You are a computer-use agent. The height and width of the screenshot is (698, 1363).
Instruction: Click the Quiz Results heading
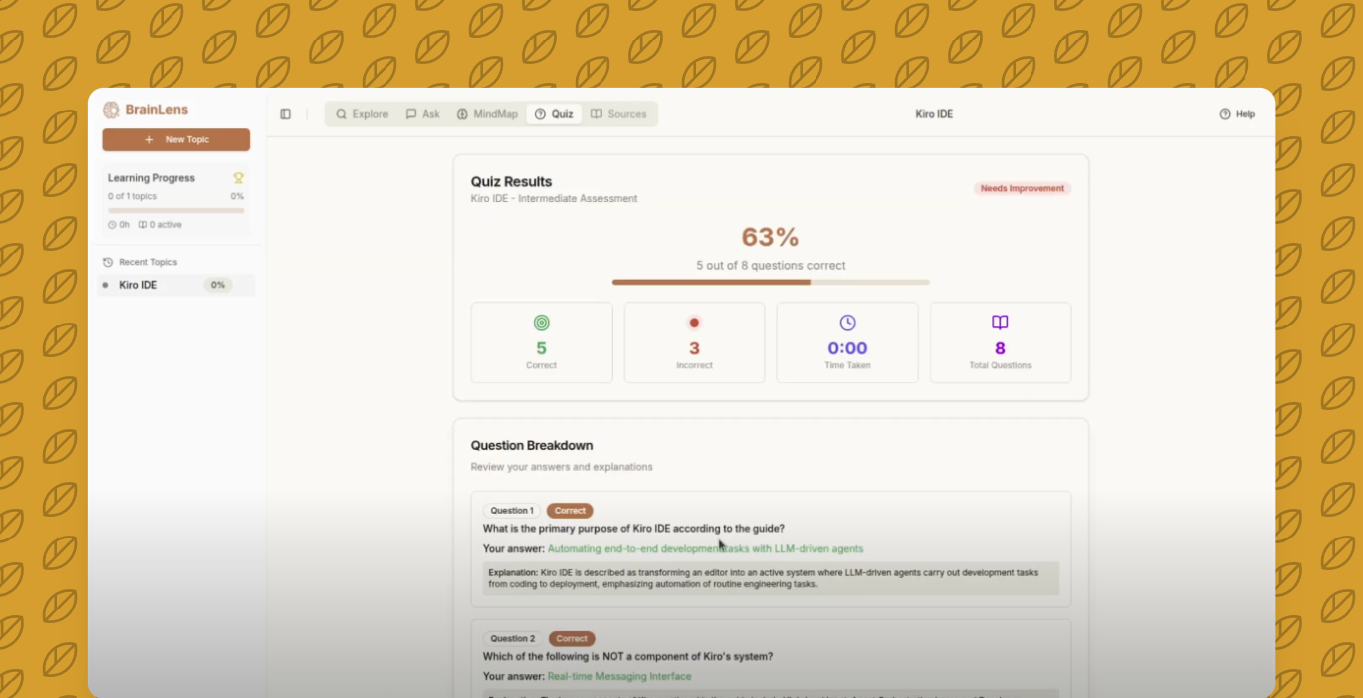pyautogui.click(x=511, y=182)
